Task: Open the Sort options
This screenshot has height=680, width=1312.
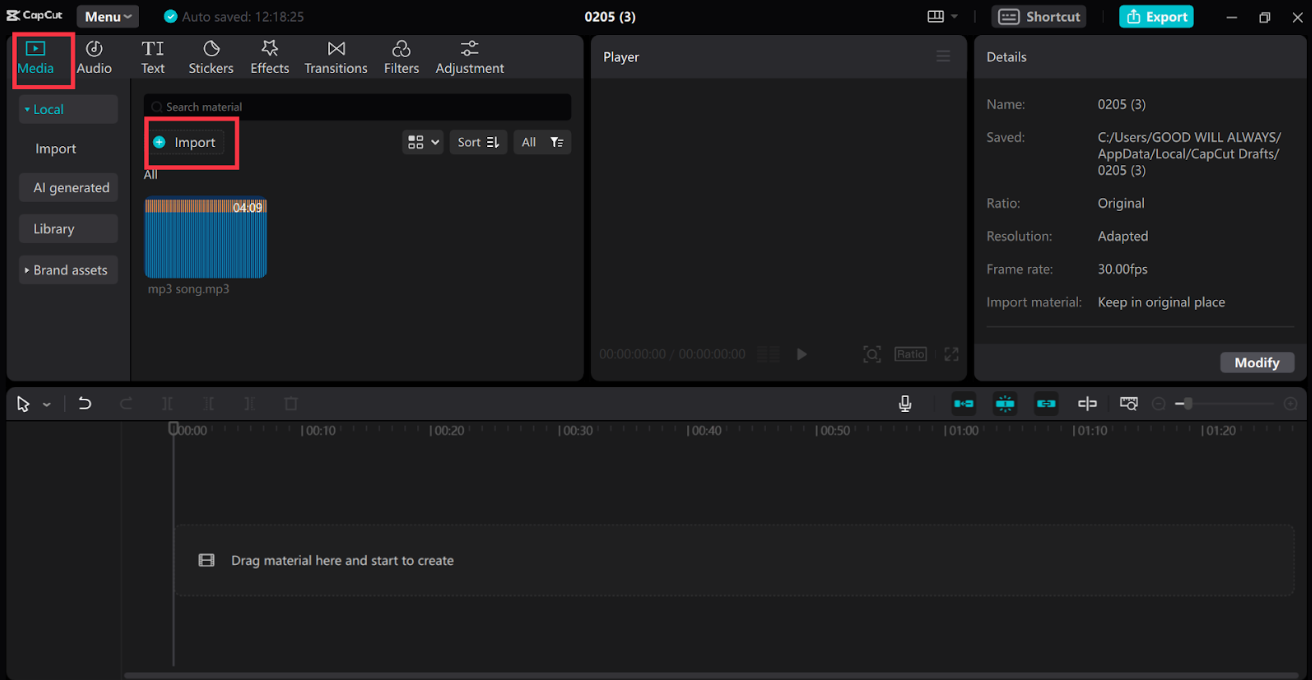Action: tap(478, 142)
